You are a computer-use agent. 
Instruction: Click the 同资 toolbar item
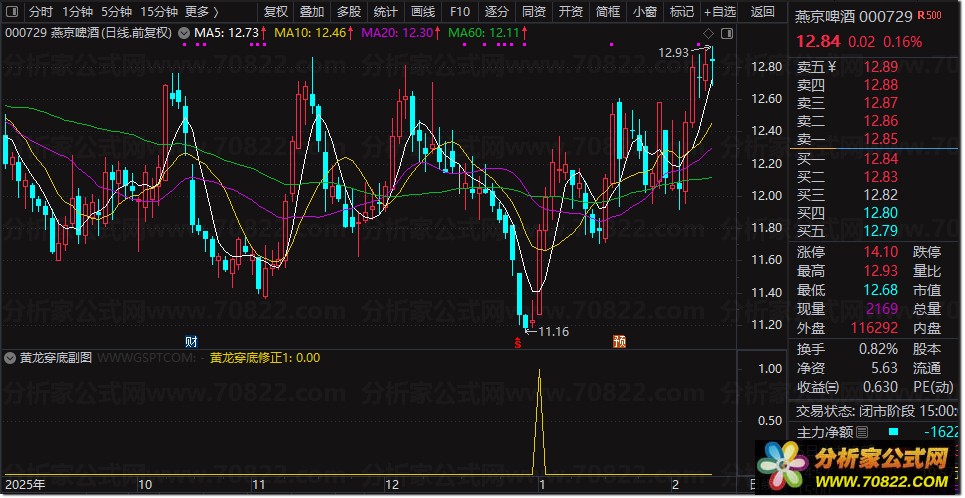click(534, 12)
